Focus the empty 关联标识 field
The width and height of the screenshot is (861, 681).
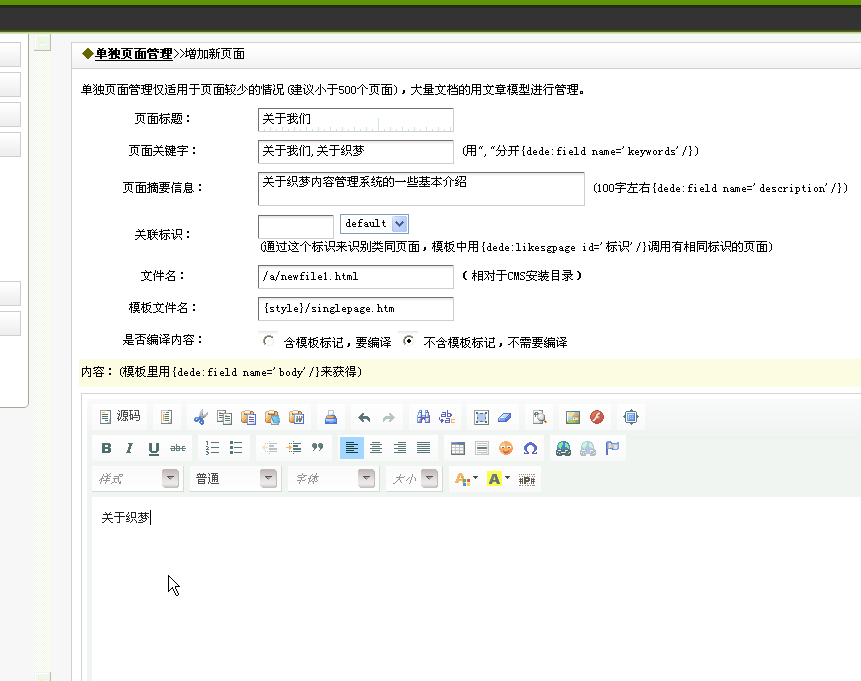[x=296, y=226]
